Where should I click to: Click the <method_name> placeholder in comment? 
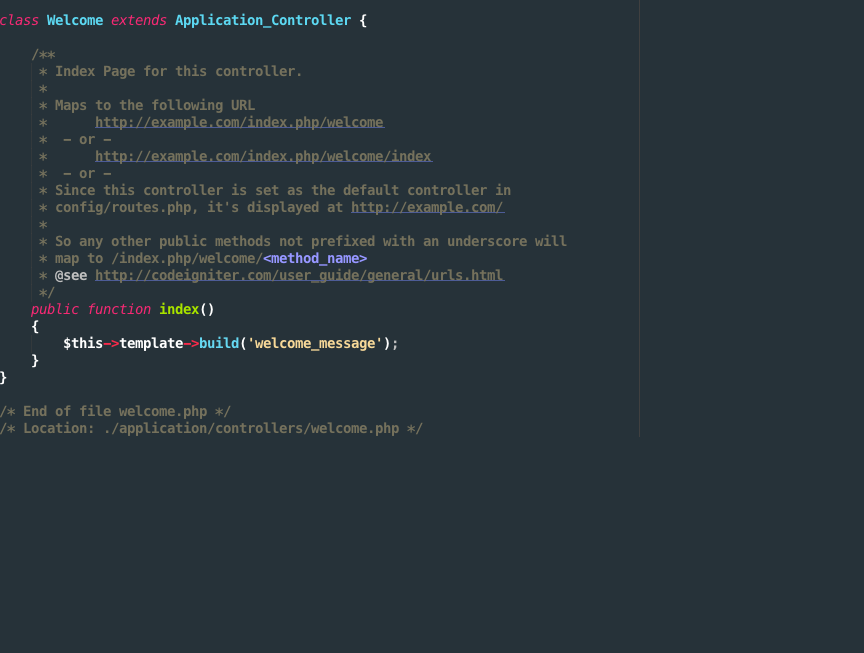coord(315,258)
